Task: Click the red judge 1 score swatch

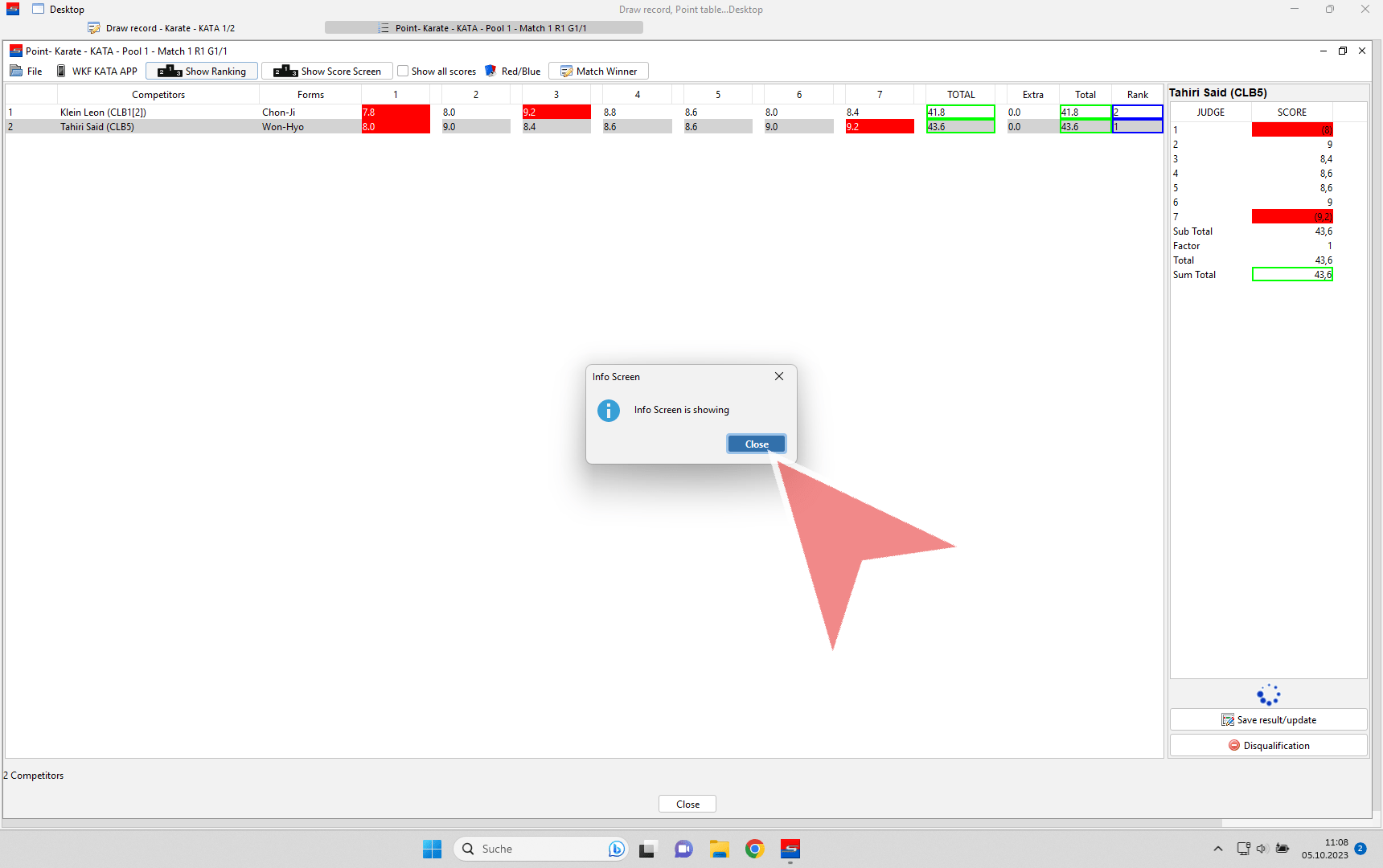Action: (x=1291, y=130)
